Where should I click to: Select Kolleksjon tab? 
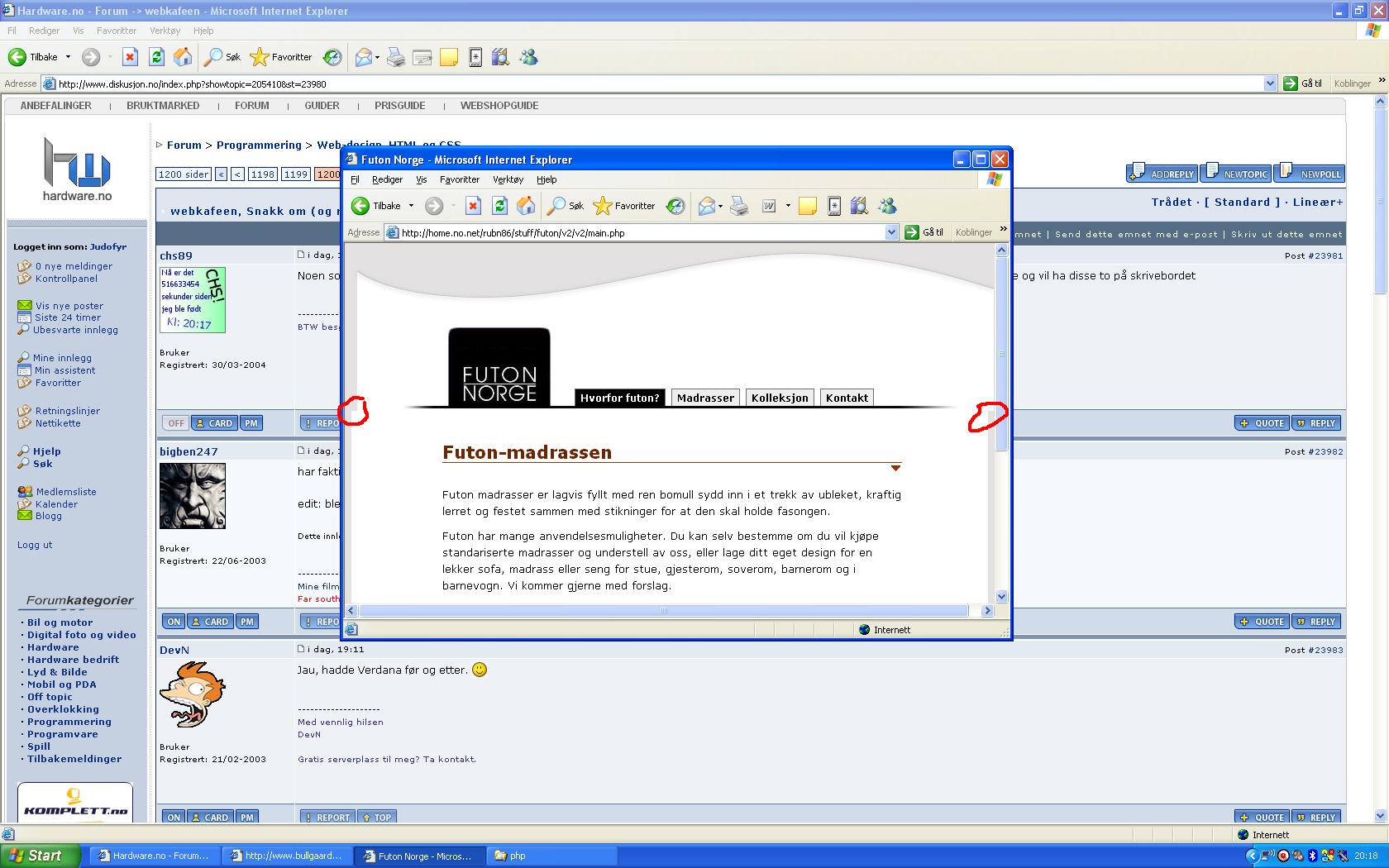click(x=780, y=398)
